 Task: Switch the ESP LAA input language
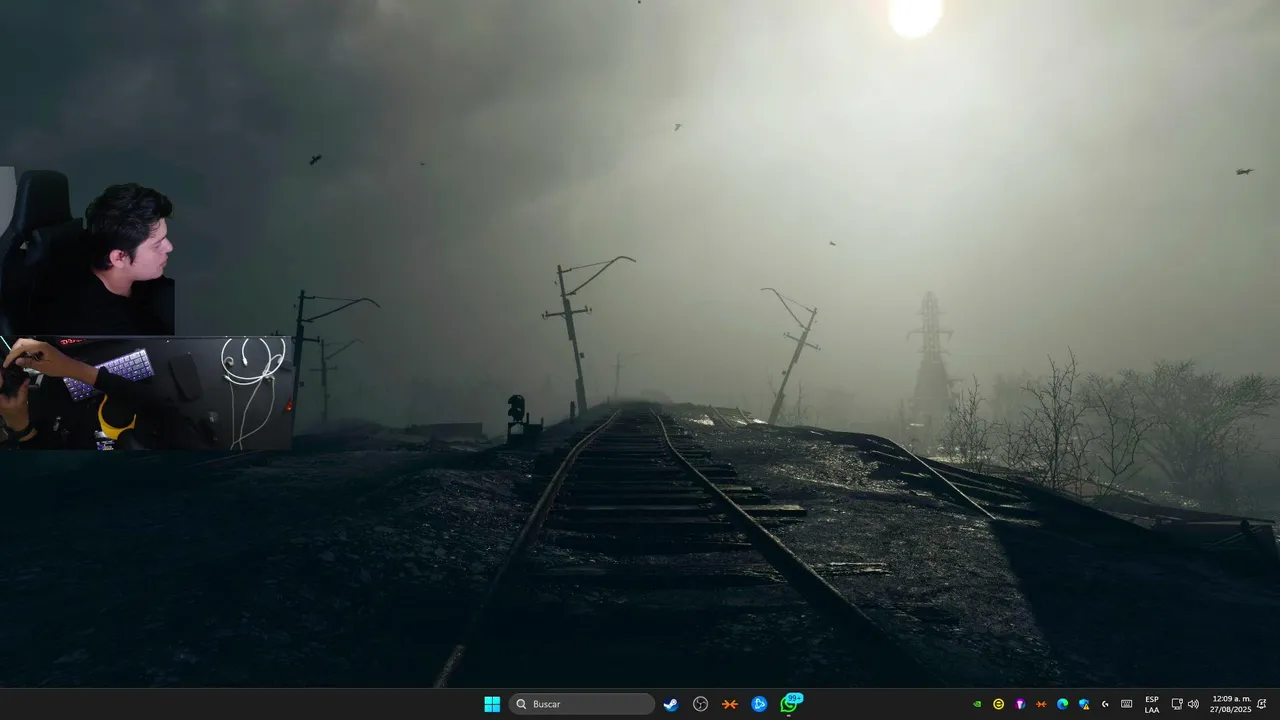tap(1152, 704)
